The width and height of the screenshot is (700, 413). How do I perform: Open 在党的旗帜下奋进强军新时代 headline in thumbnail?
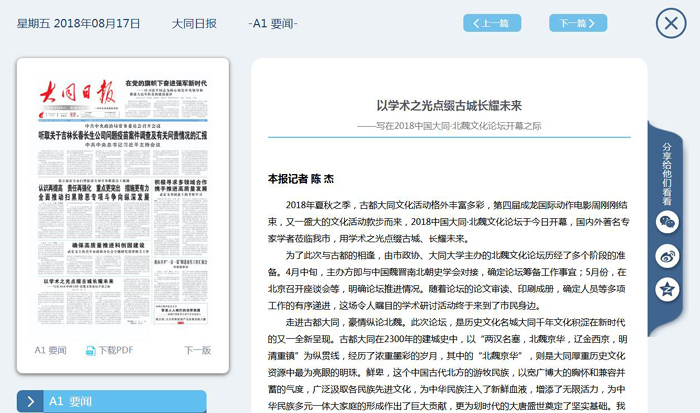(x=166, y=83)
